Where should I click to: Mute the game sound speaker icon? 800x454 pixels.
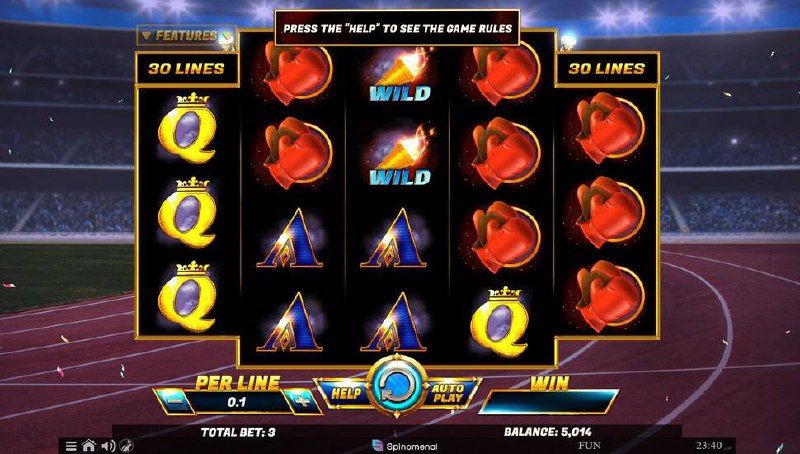tap(108, 446)
